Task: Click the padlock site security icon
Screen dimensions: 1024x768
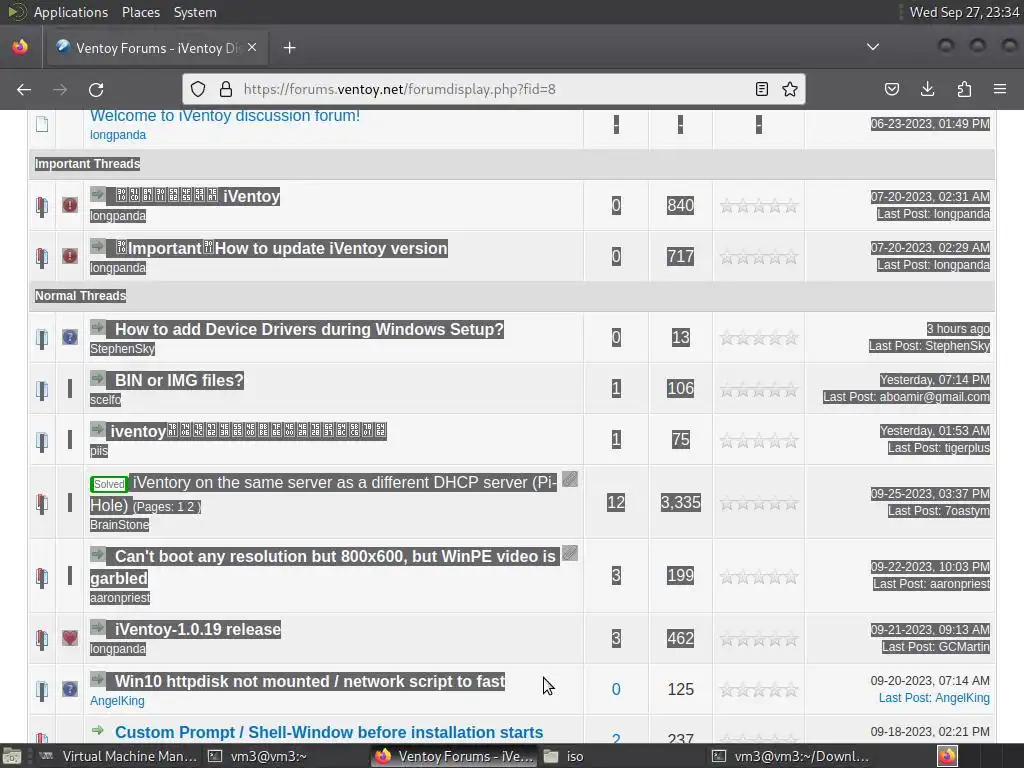Action: [226, 89]
